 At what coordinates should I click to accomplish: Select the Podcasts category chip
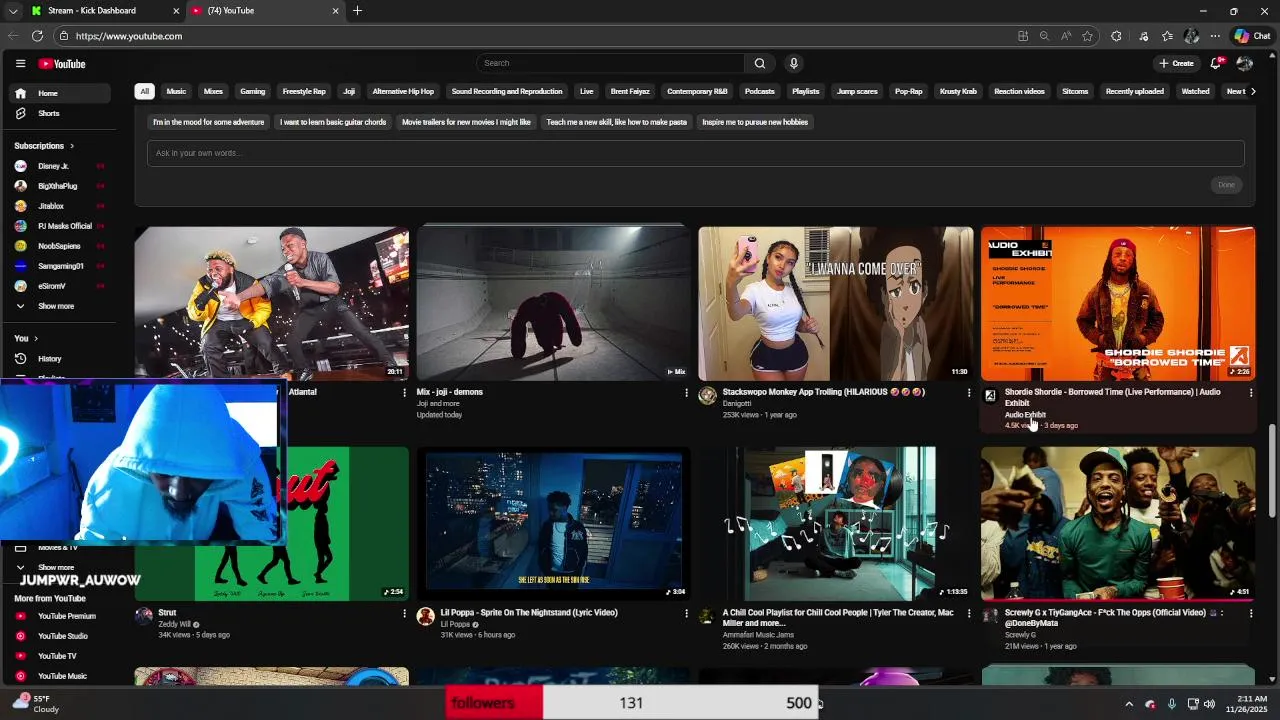[760, 91]
